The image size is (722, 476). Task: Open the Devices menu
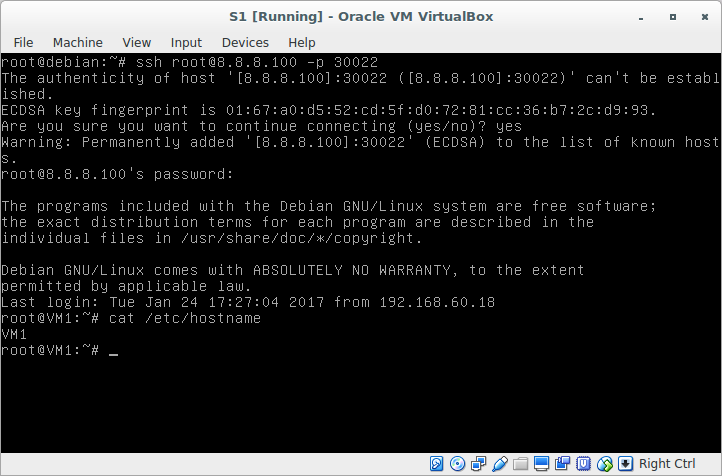[x=245, y=42]
